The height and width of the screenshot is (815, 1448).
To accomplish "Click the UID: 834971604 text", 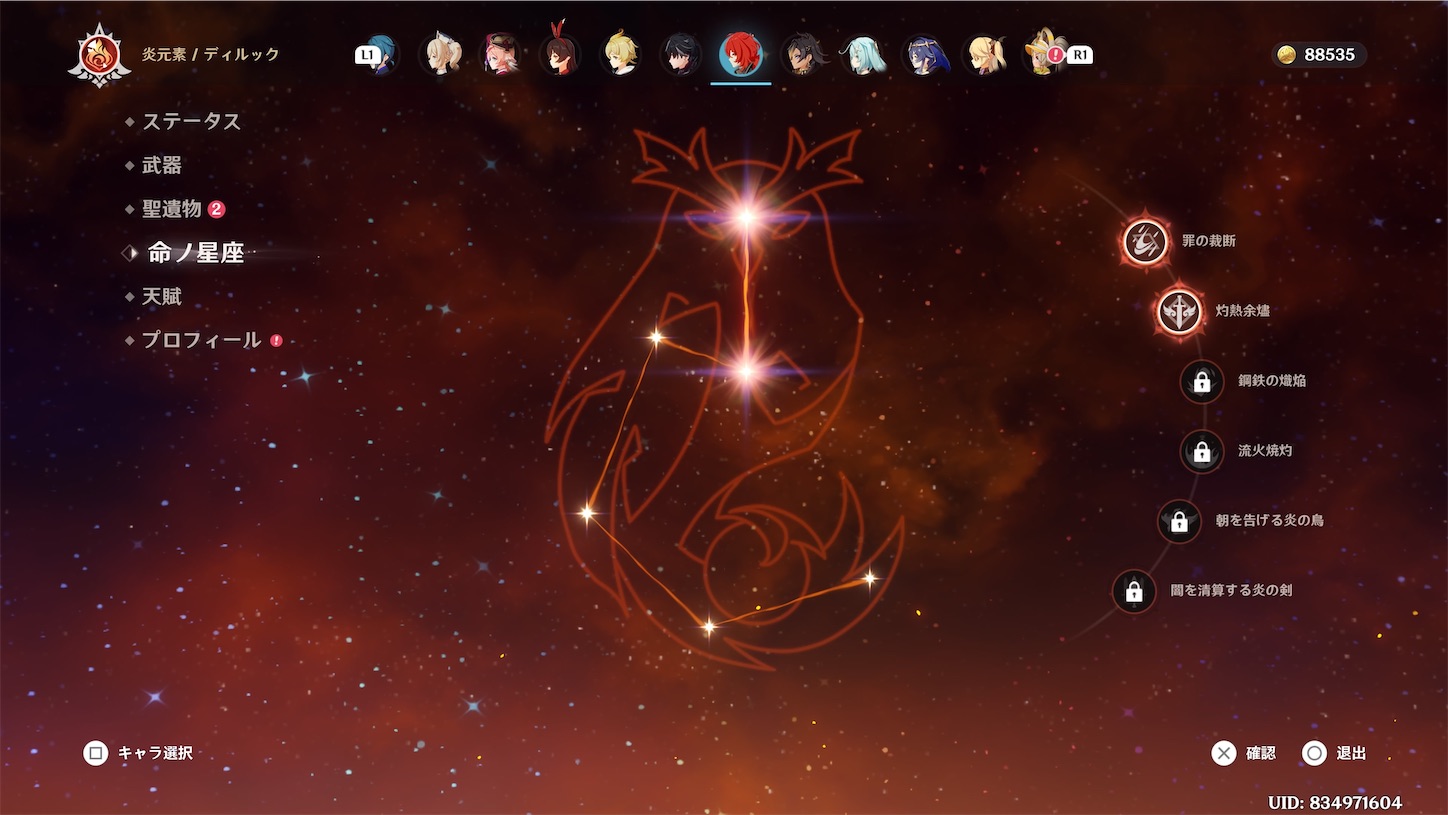I will click(x=1334, y=803).
